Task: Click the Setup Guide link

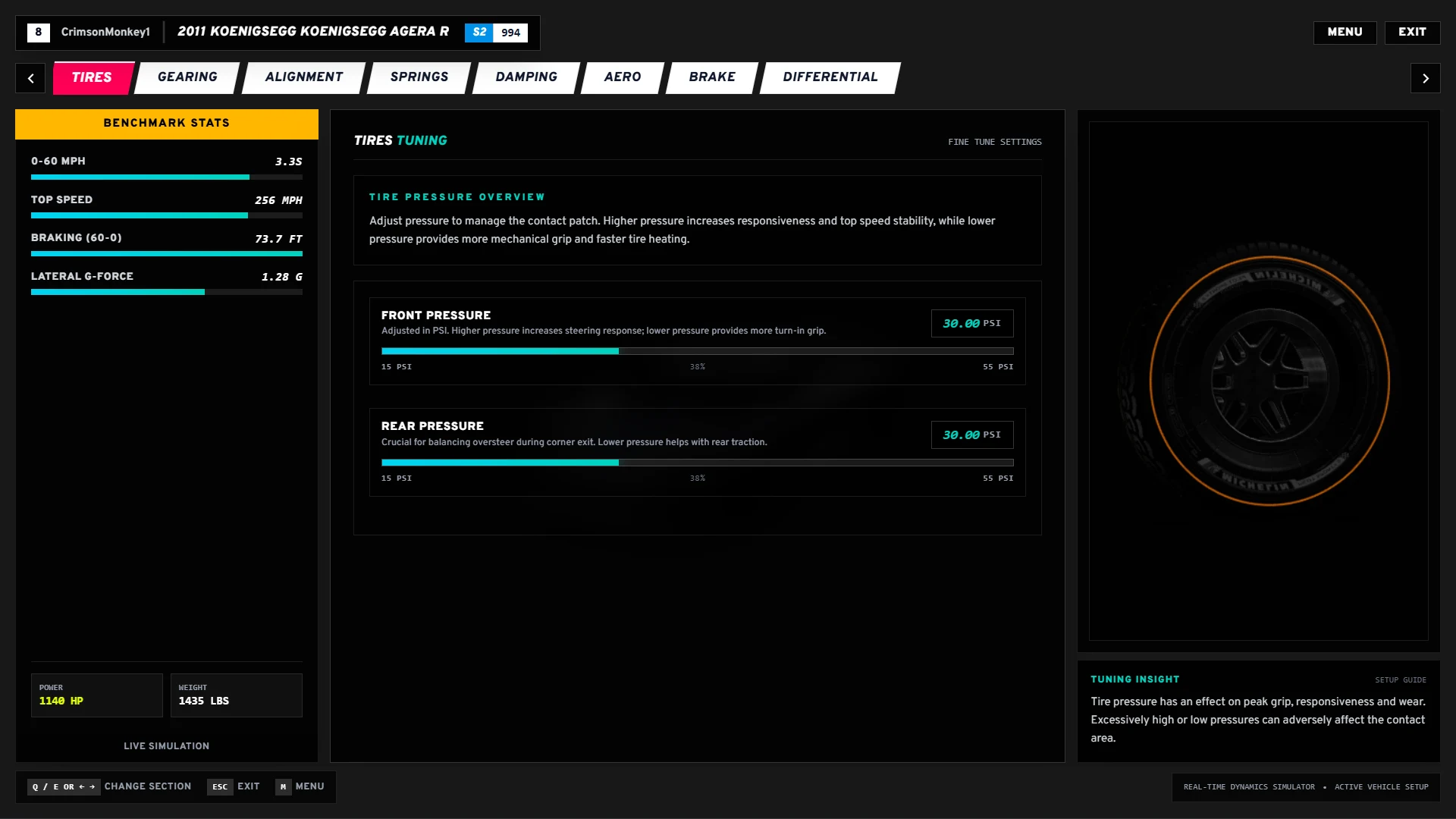Action: 1401,680
